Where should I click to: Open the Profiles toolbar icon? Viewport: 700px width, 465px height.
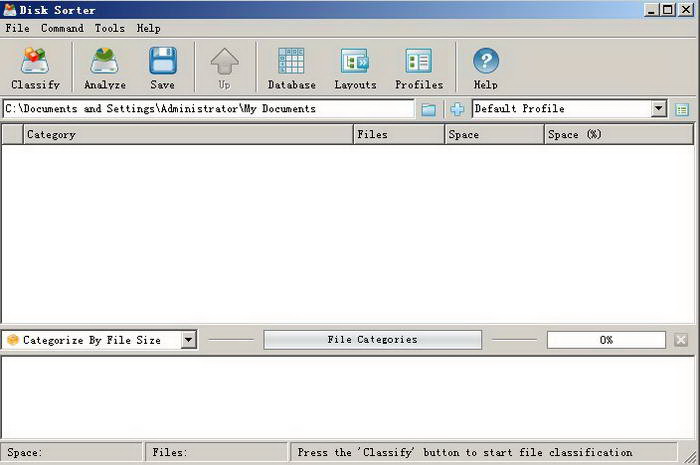(419, 68)
